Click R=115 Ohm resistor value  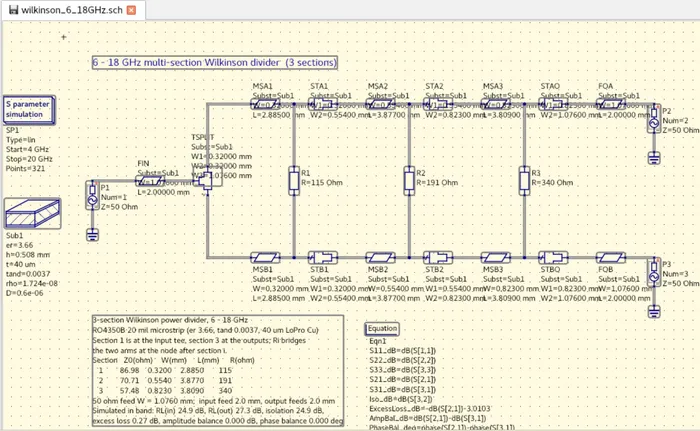[x=321, y=183]
